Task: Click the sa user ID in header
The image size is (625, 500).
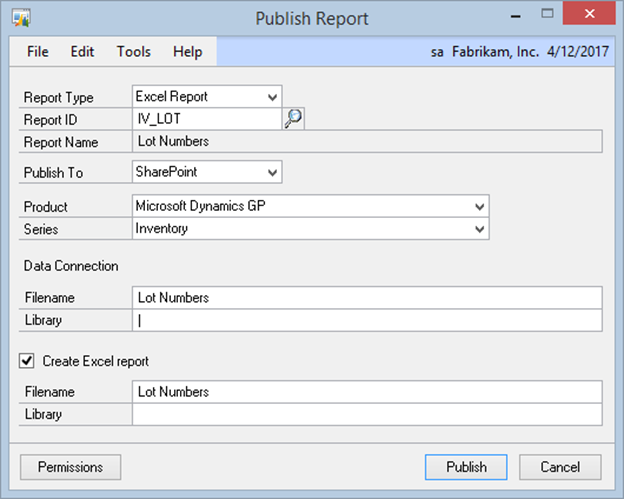Action: click(x=437, y=52)
